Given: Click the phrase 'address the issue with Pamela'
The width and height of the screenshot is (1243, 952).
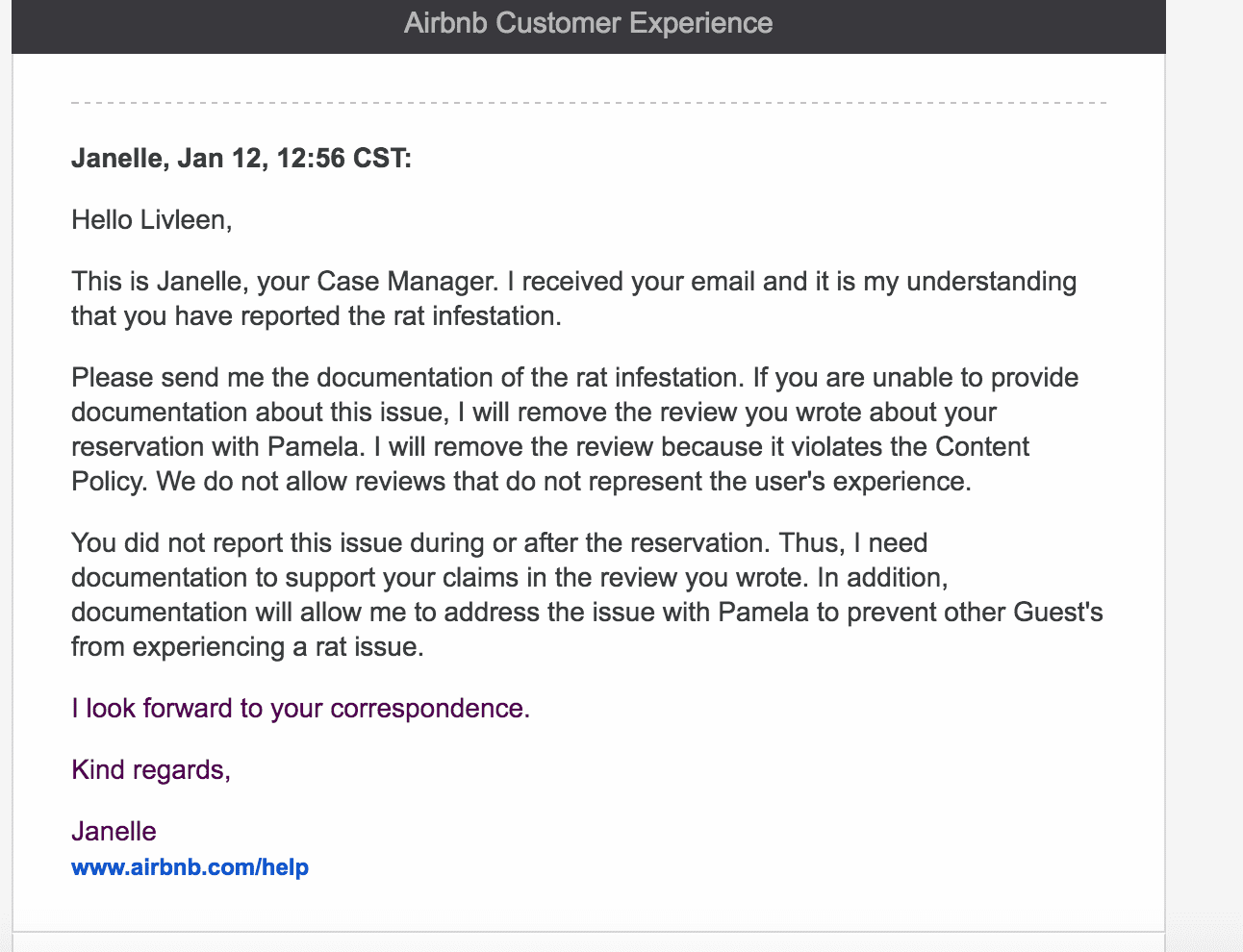Looking at the screenshot, I should coord(624,613).
